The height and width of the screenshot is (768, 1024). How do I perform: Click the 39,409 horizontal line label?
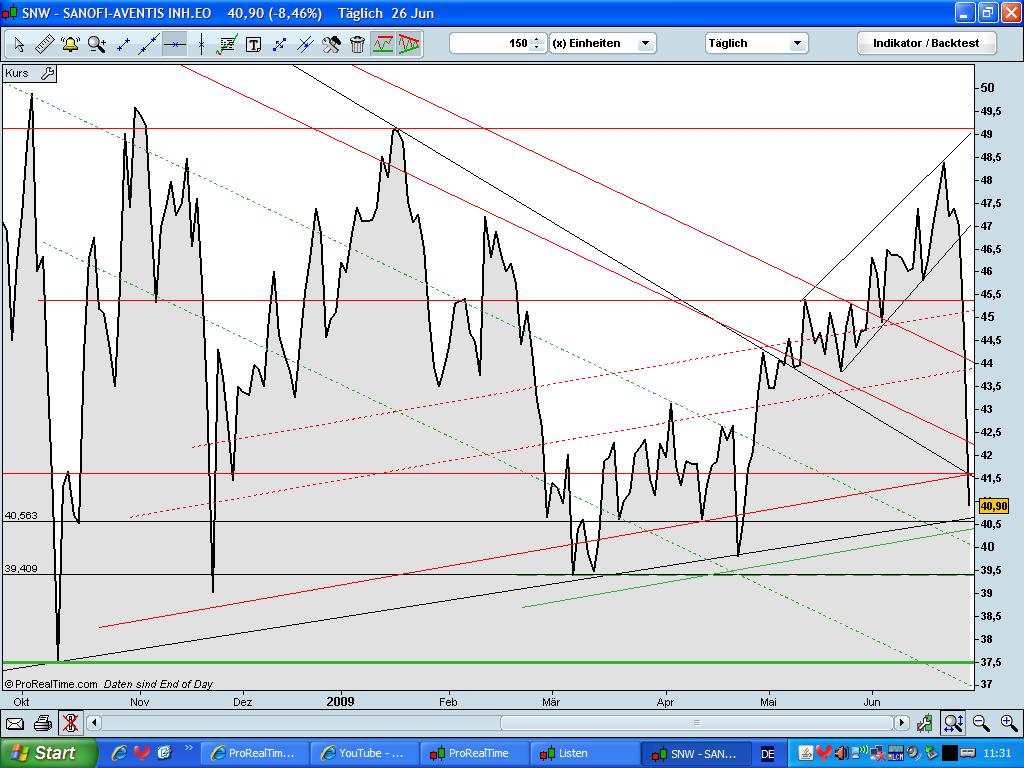[x=21, y=568]
